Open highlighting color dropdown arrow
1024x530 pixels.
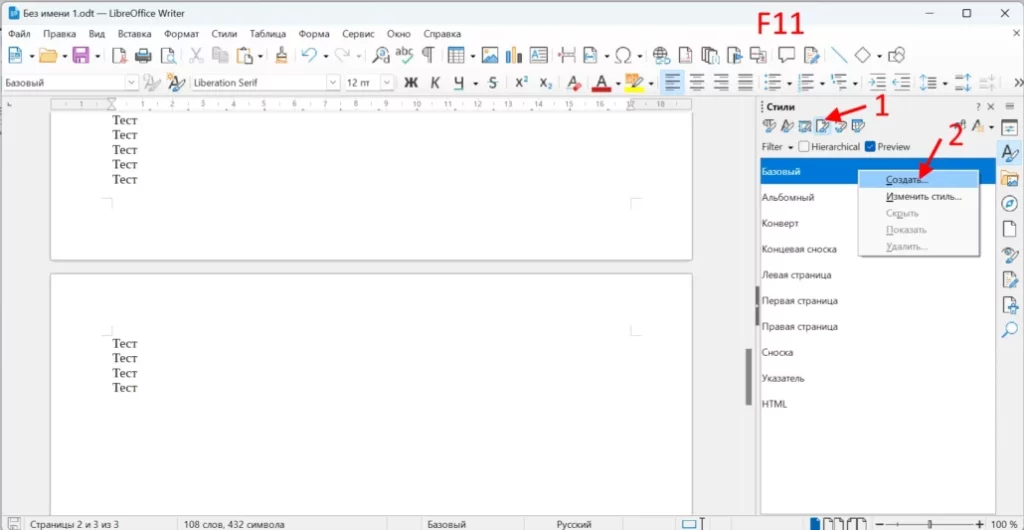651,84
